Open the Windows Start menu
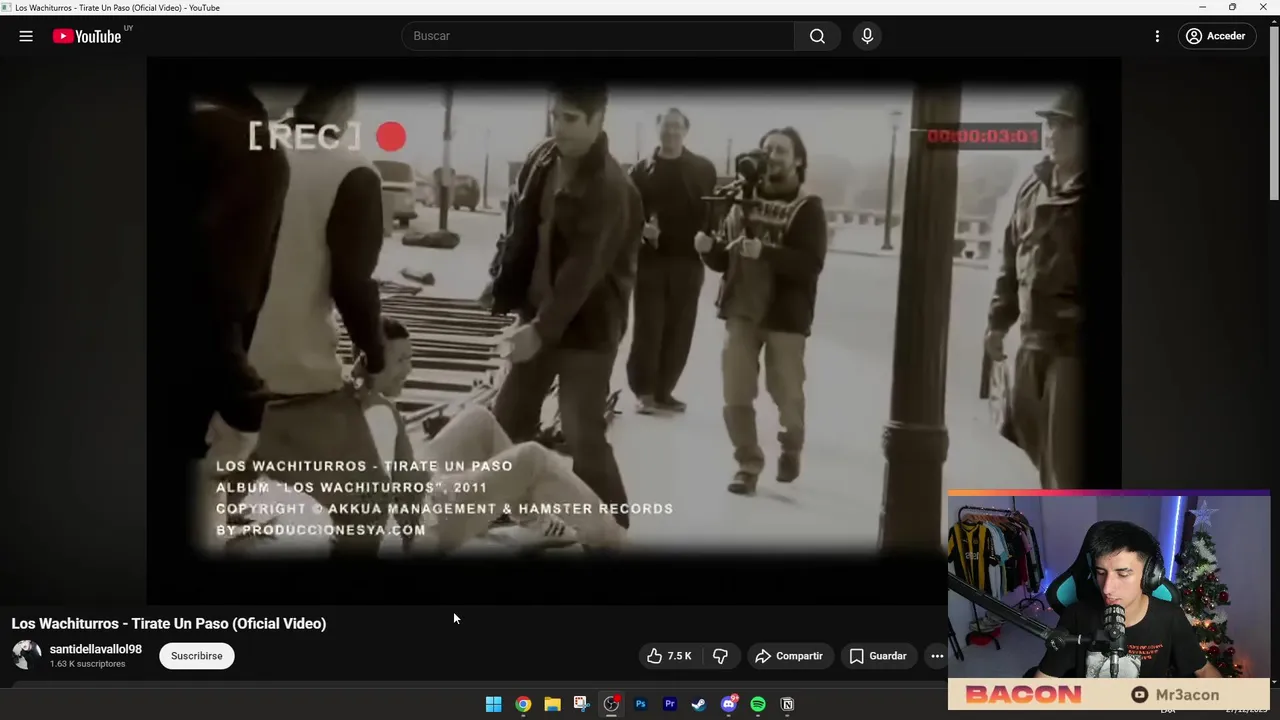The height and width of the screenshot is (720, 1280). click(x=493, y=704)
